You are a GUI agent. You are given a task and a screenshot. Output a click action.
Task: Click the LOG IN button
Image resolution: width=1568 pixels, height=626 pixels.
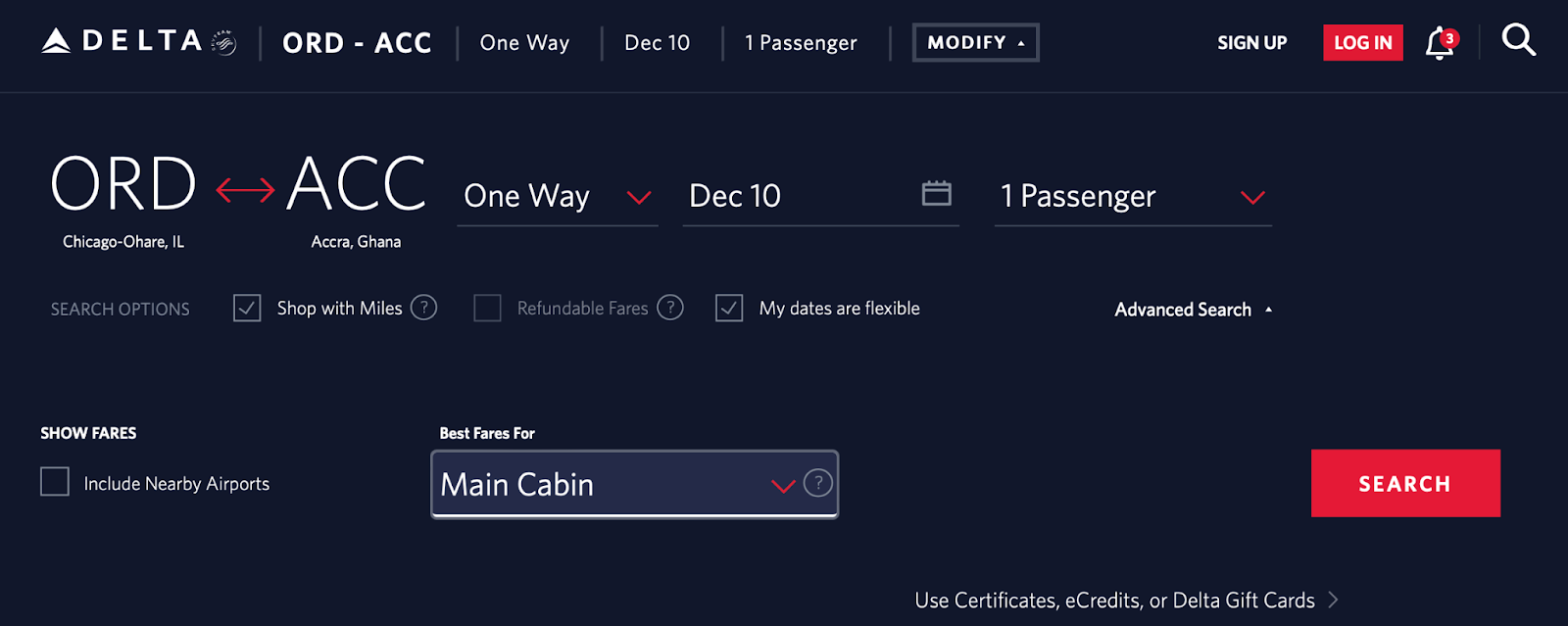pyautogui.click(x=1362, y=43)
